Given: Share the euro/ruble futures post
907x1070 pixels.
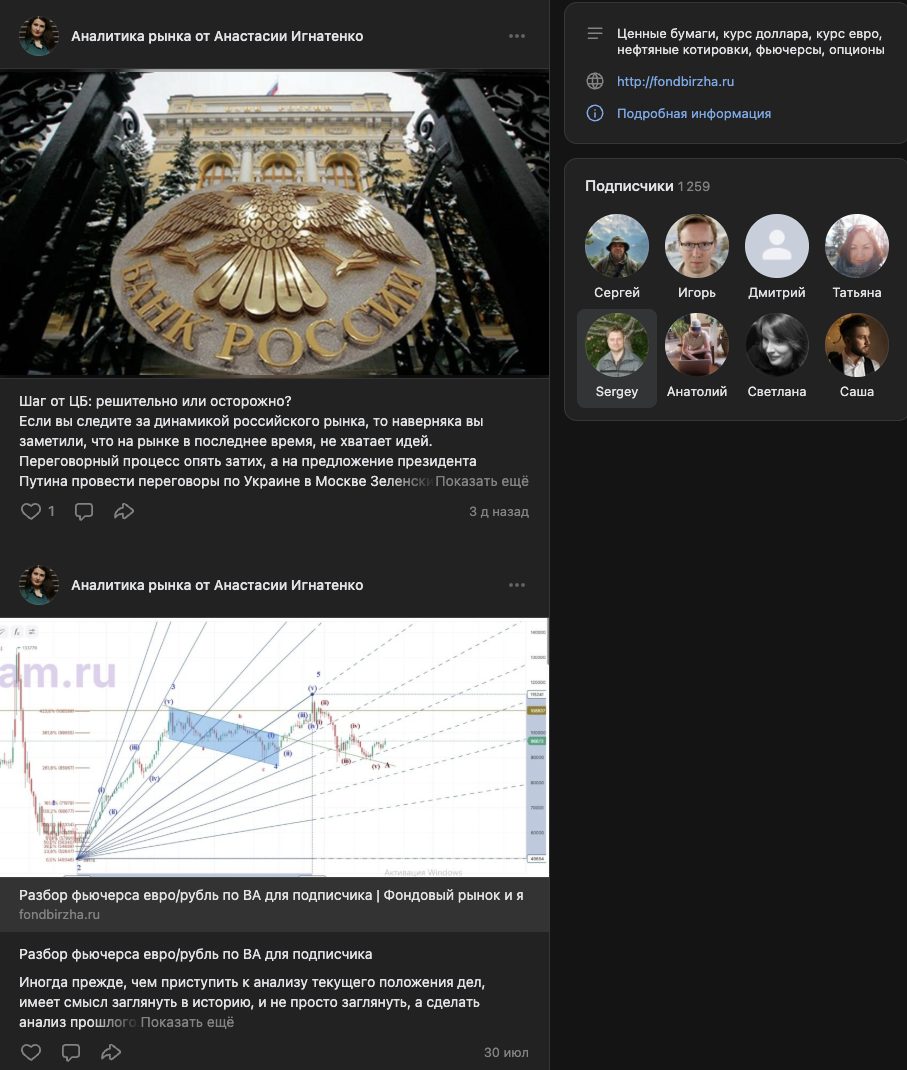Looking at the screenshot, I should click(x=111, y=1052).
